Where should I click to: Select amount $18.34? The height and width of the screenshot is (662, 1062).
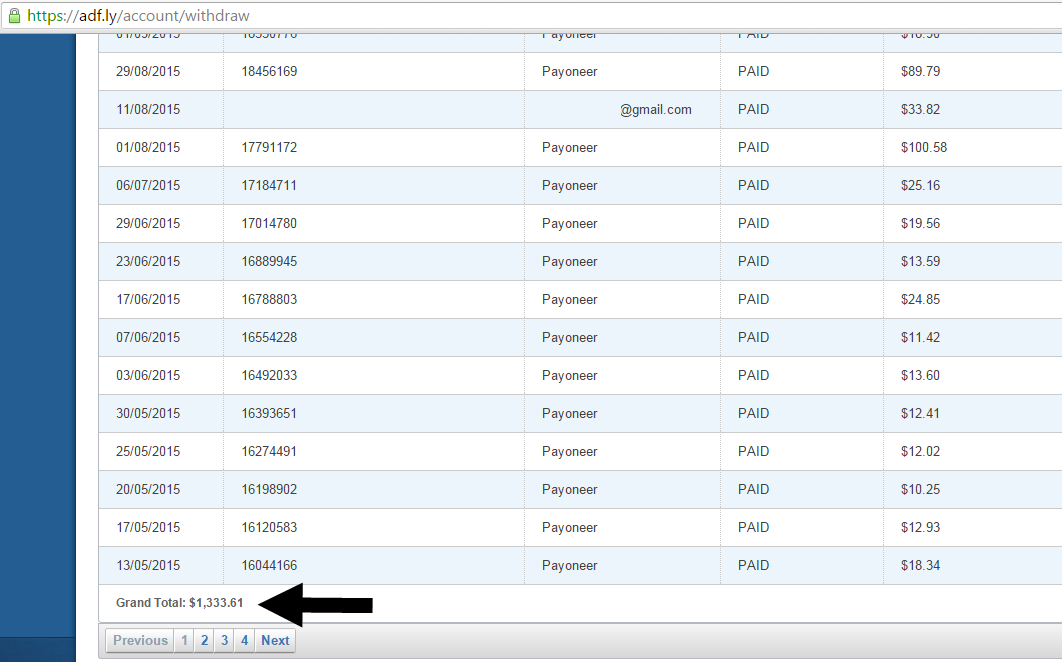coord(920,564)
